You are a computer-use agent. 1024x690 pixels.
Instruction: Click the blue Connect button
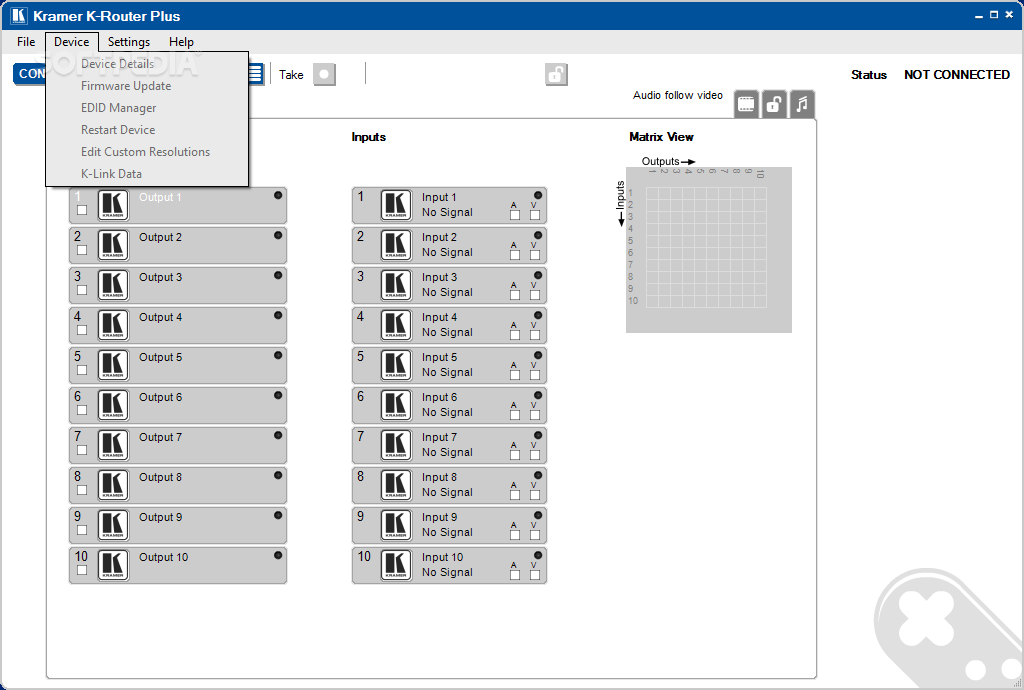click(x=30, y=74)
